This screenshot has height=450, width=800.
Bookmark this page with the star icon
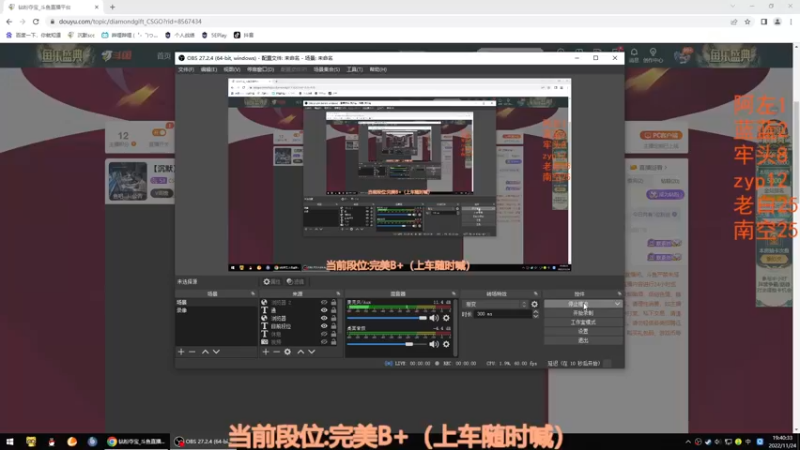coord(747,21)
